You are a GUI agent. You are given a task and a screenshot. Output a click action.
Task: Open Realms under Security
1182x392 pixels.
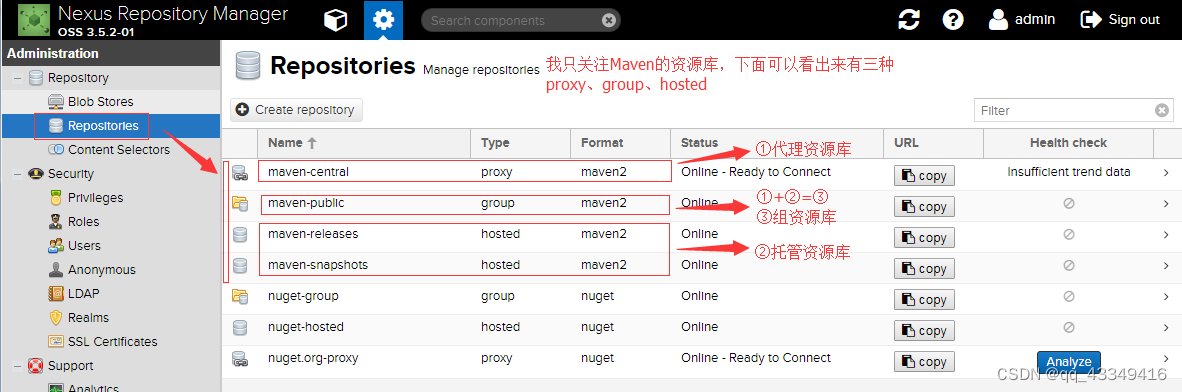point(88,318)
